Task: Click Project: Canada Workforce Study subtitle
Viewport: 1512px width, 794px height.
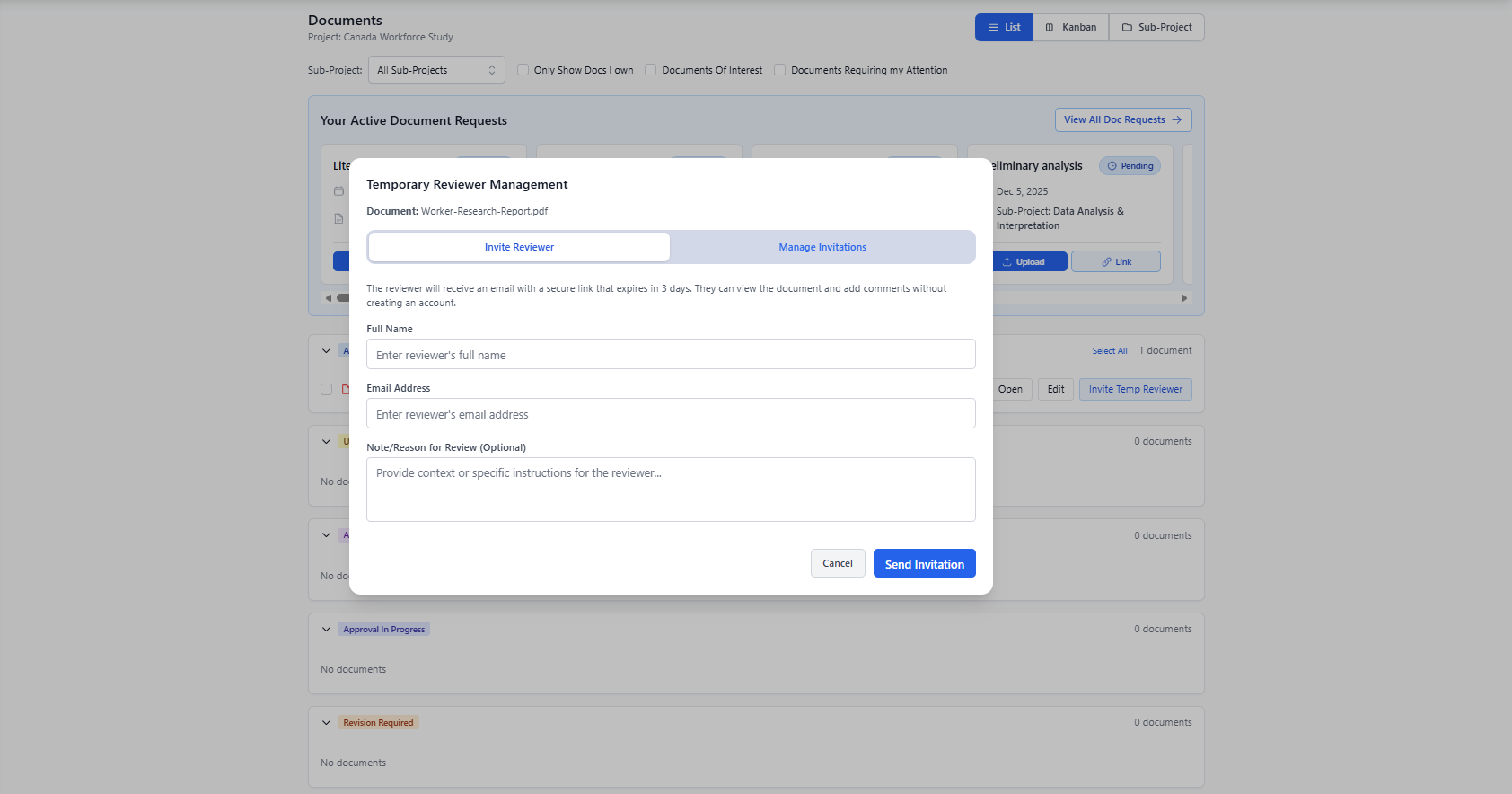Action: click(x=380, y=37)
